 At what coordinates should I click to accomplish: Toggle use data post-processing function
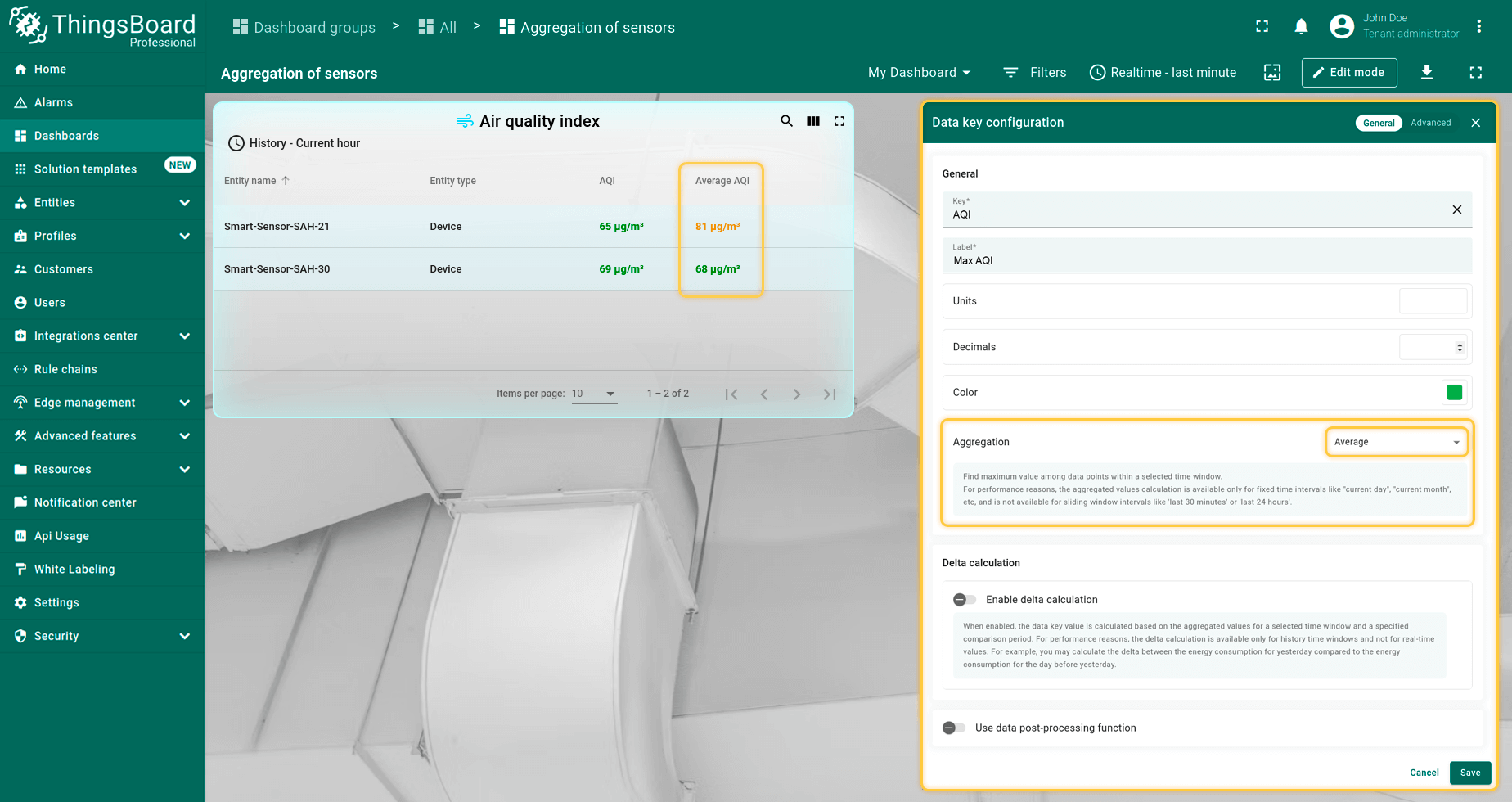[x=954, y=728]
